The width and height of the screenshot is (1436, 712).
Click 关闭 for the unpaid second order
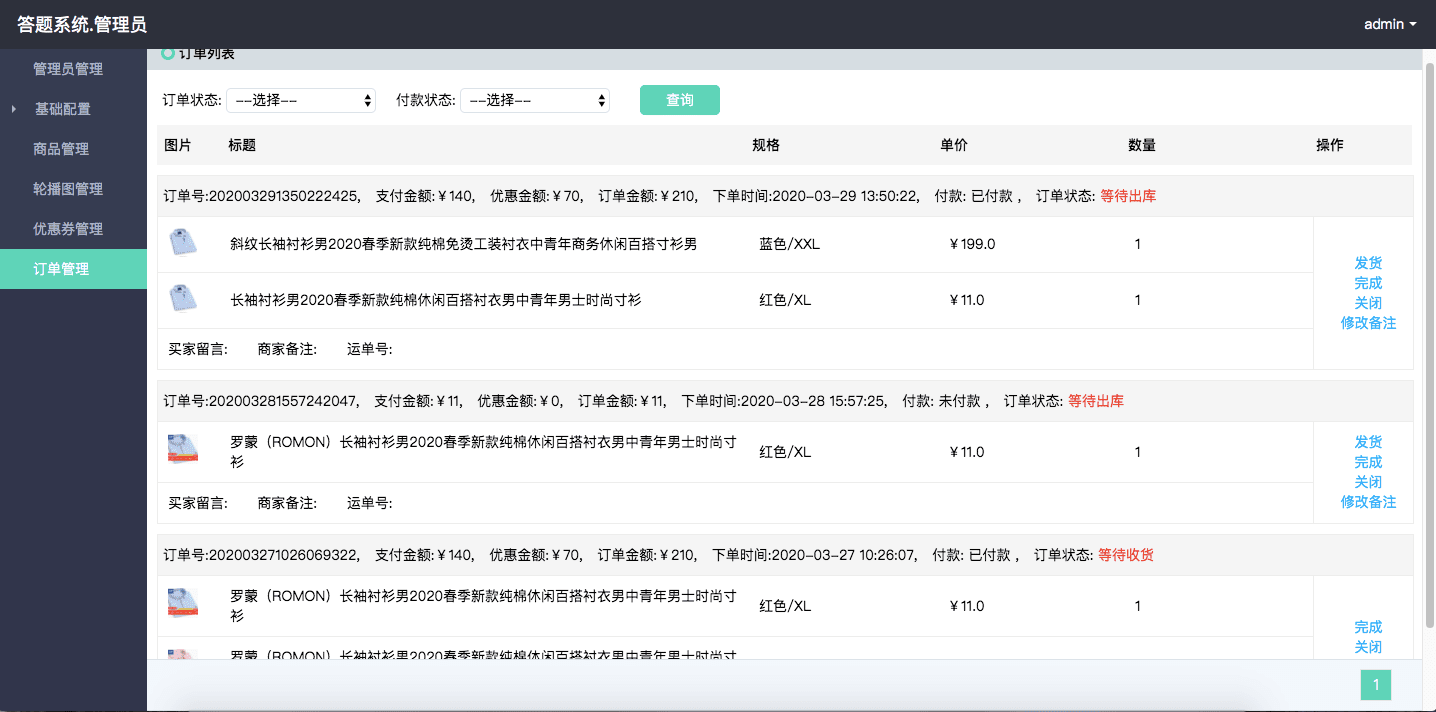coord(1368,482)
